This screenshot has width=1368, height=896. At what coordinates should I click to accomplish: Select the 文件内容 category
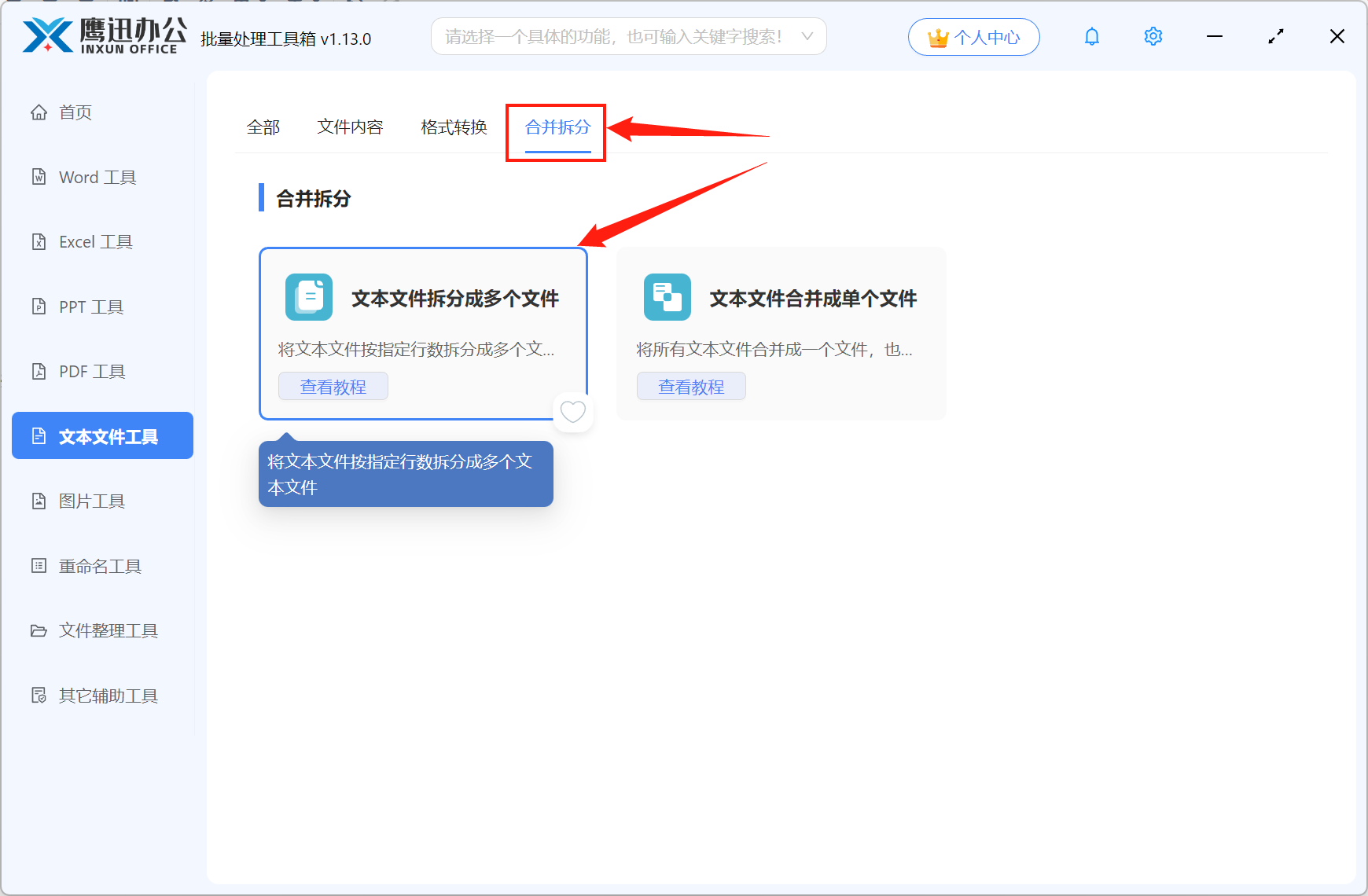(x=350, y=127)
